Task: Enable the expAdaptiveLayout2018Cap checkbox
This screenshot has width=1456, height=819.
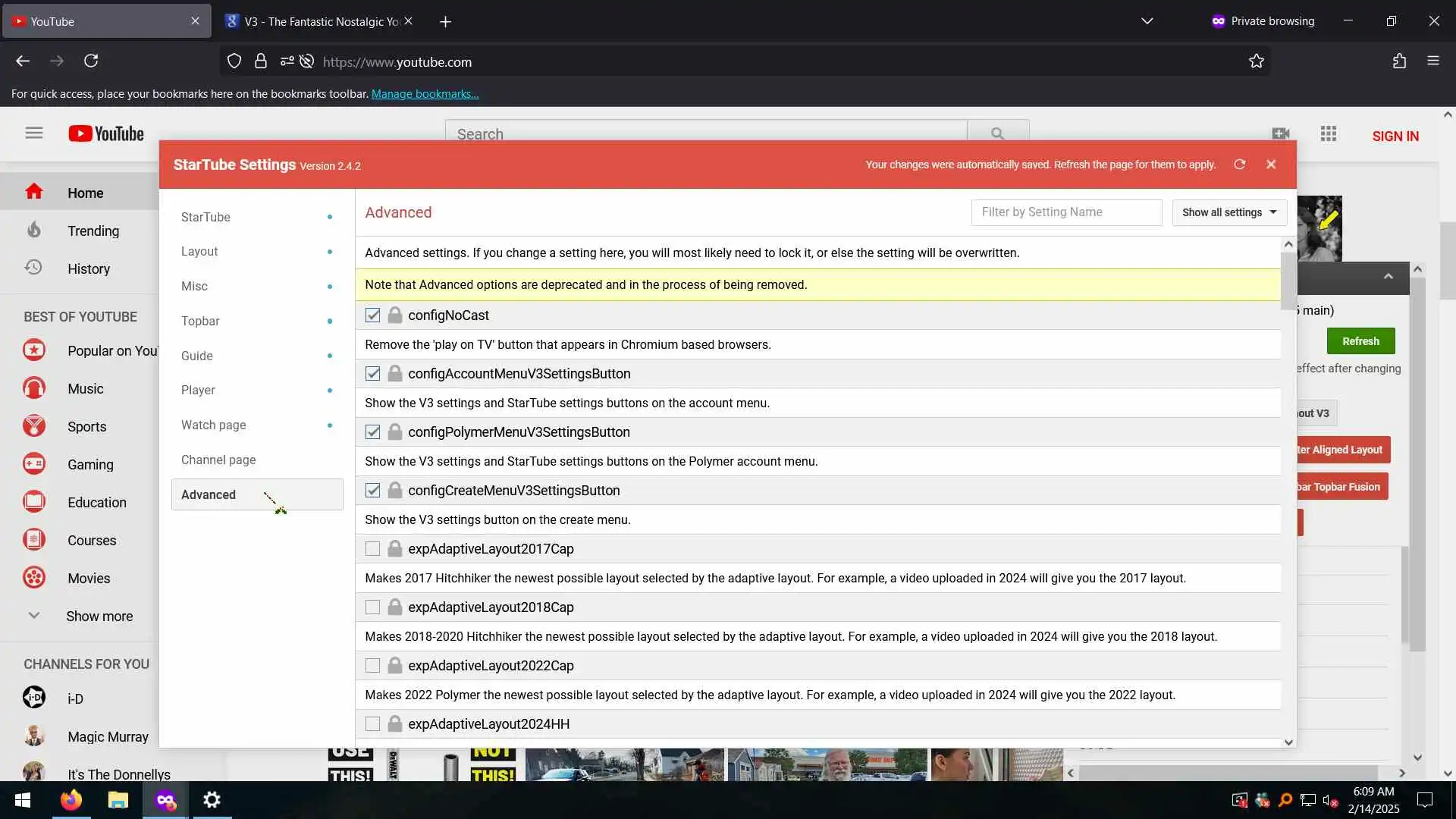Action: (x=372, y=607)
